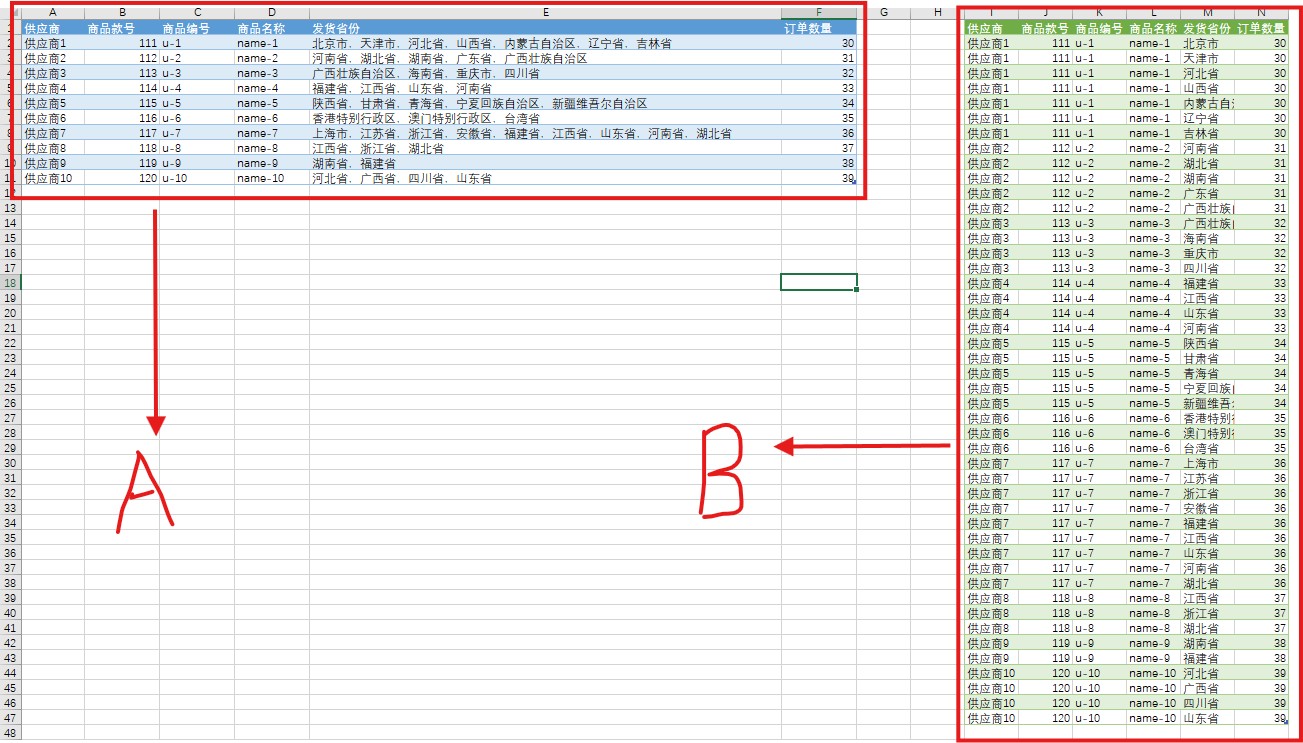Select column L header
Viewport: 1303px width, 743px height.
click(1153, 12)
